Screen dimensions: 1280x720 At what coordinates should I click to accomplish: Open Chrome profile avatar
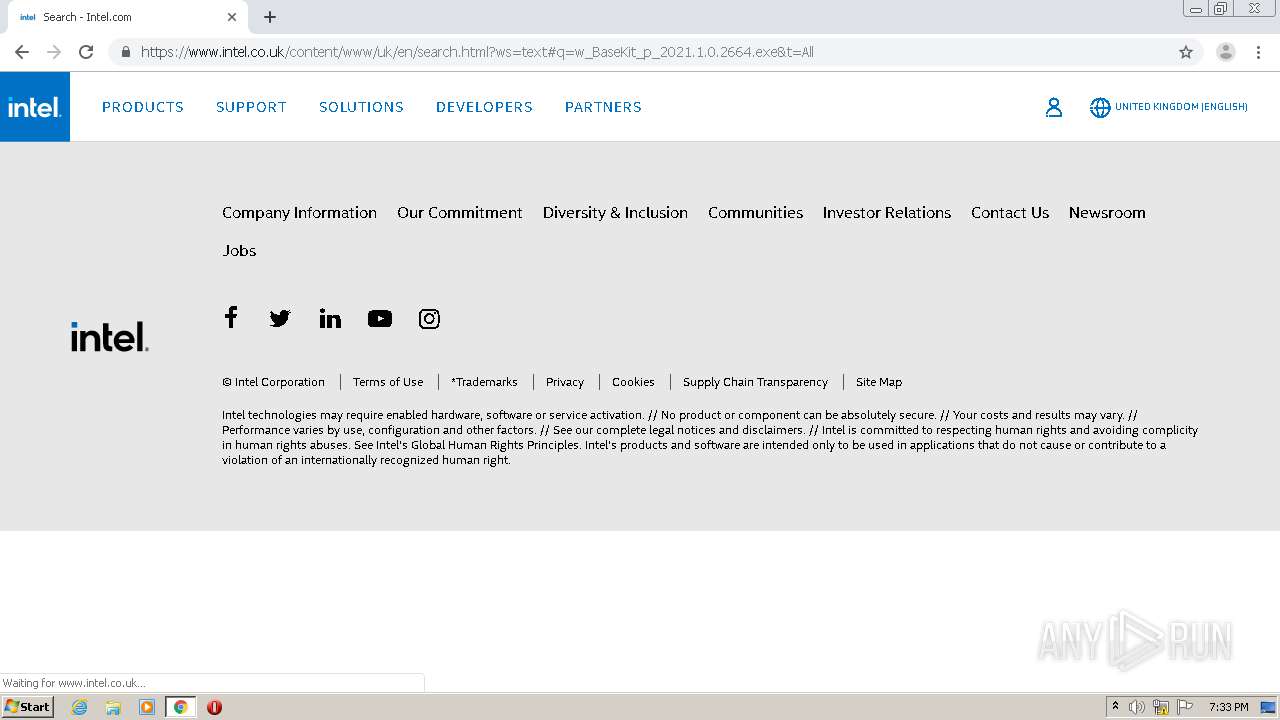click(x=1226, y=52)
